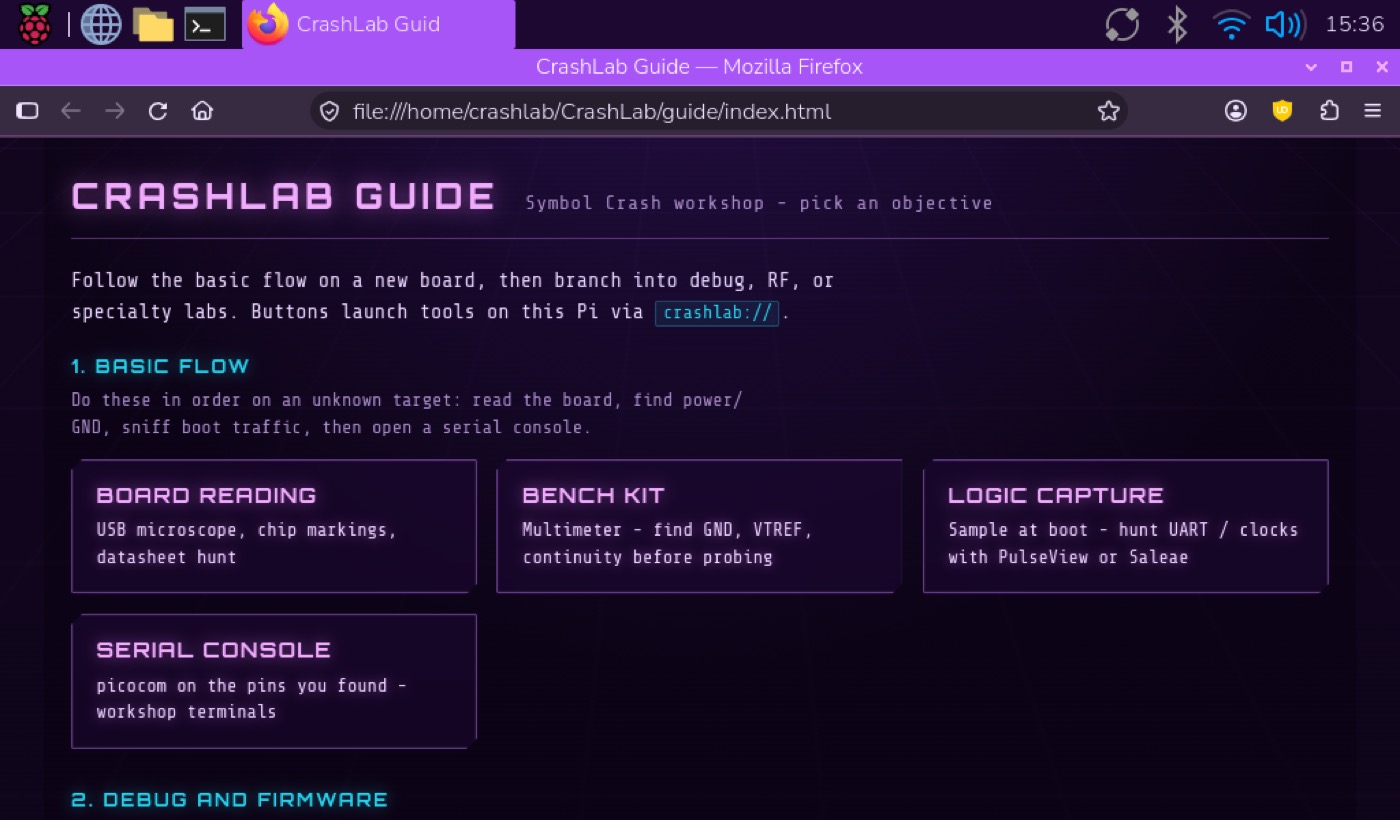Open the Extensions puzzle-piece menu
The width and height of the screenshot is (1400, 820).
tap(1329, 111)
